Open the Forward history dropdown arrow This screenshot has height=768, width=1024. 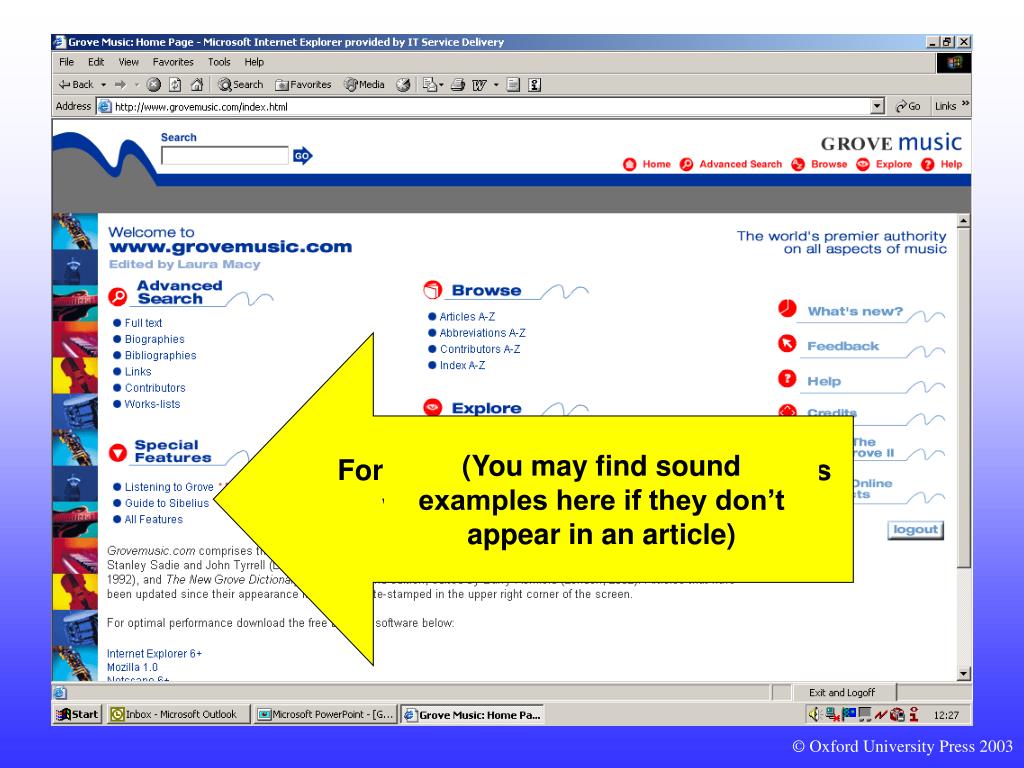[136, 85]
